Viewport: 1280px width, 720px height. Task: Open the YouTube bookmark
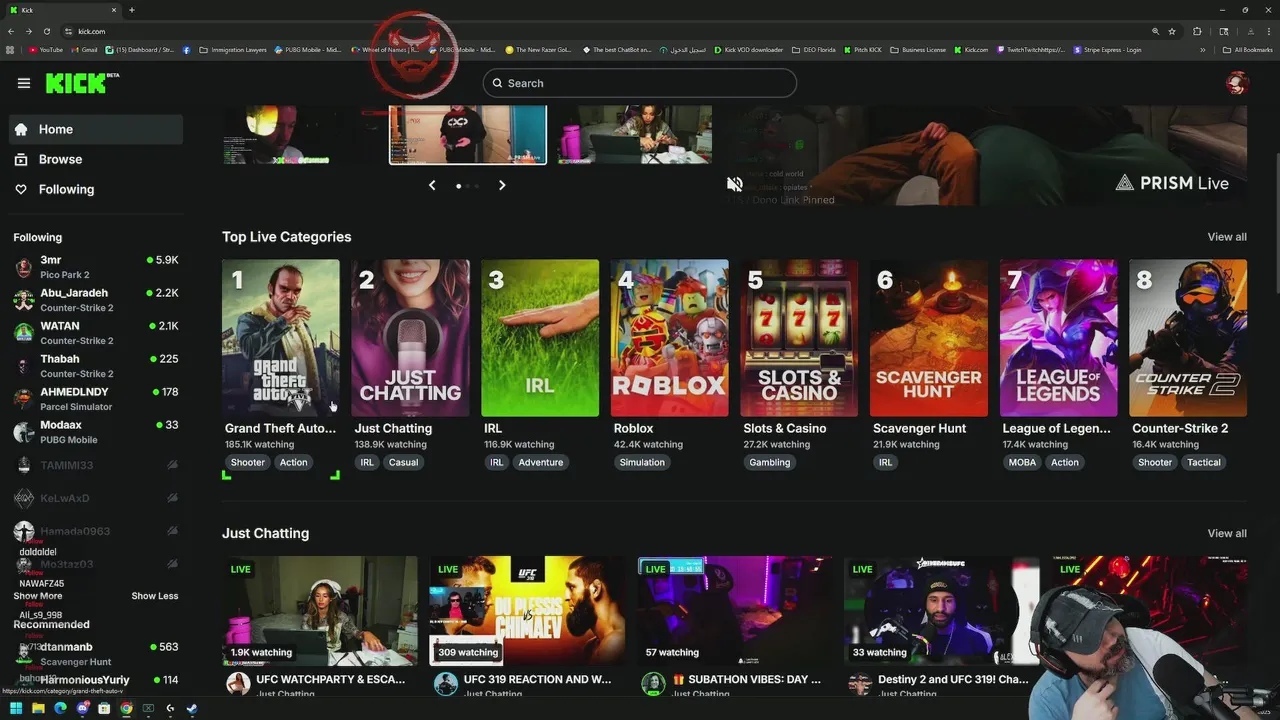point(46,50)
